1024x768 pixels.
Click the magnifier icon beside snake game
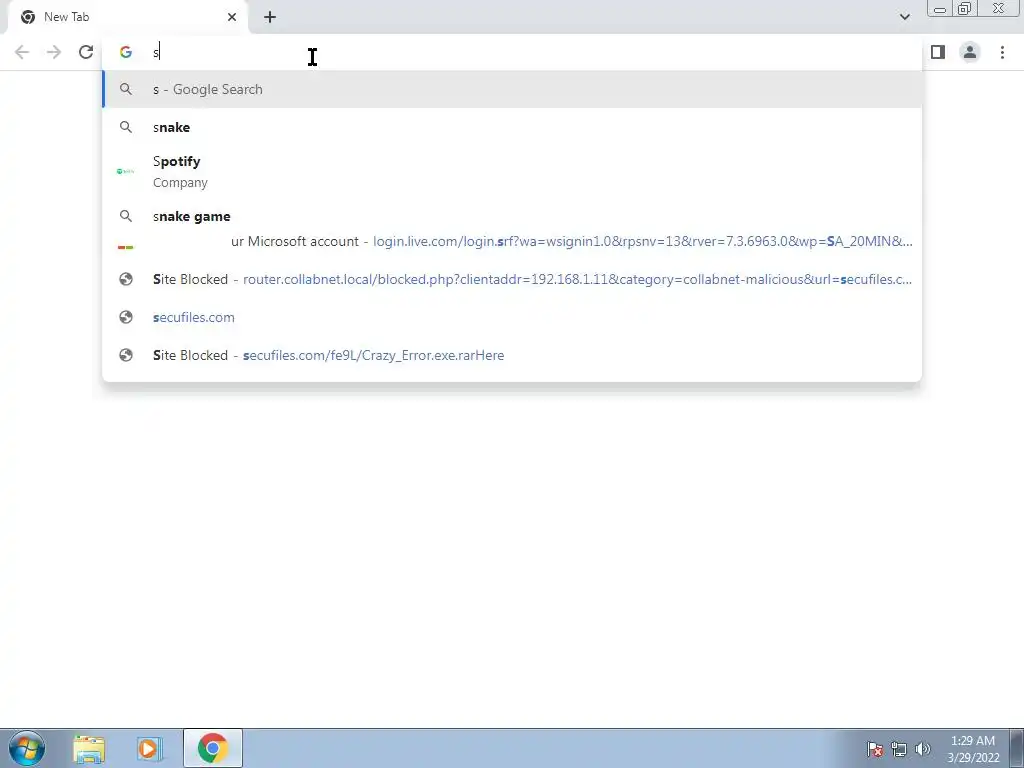tap(126, 216)
